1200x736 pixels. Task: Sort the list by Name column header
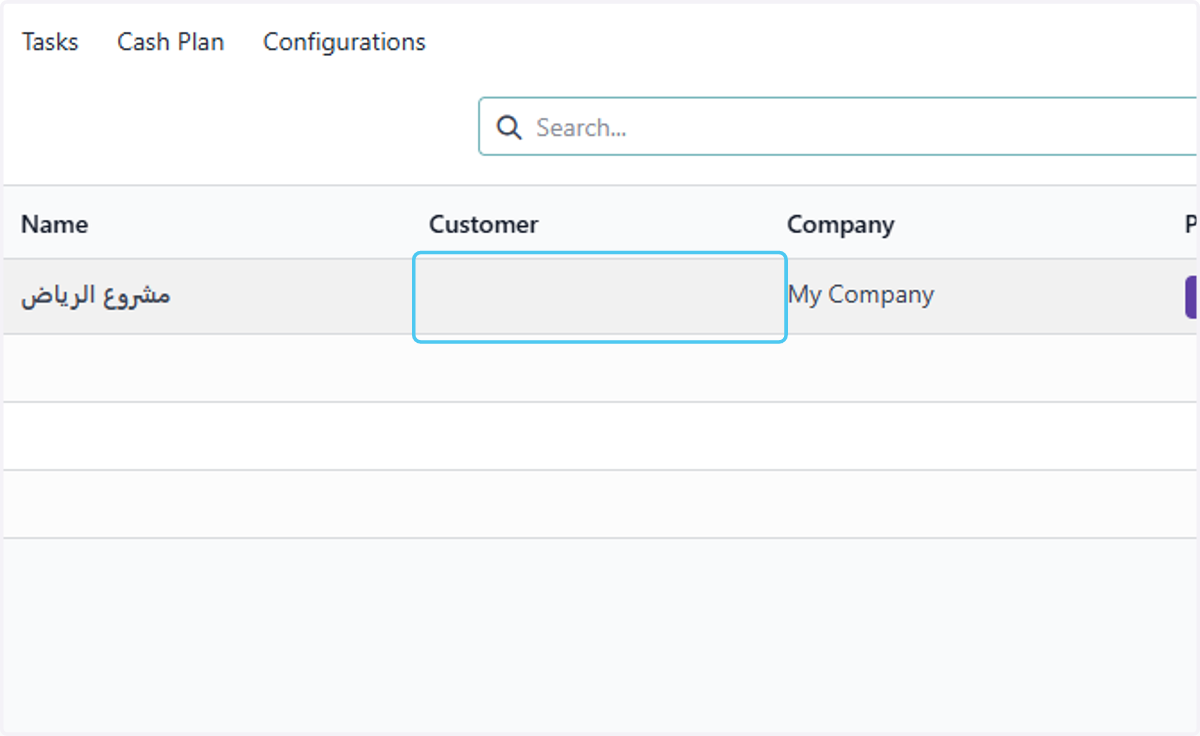point(54,224)
